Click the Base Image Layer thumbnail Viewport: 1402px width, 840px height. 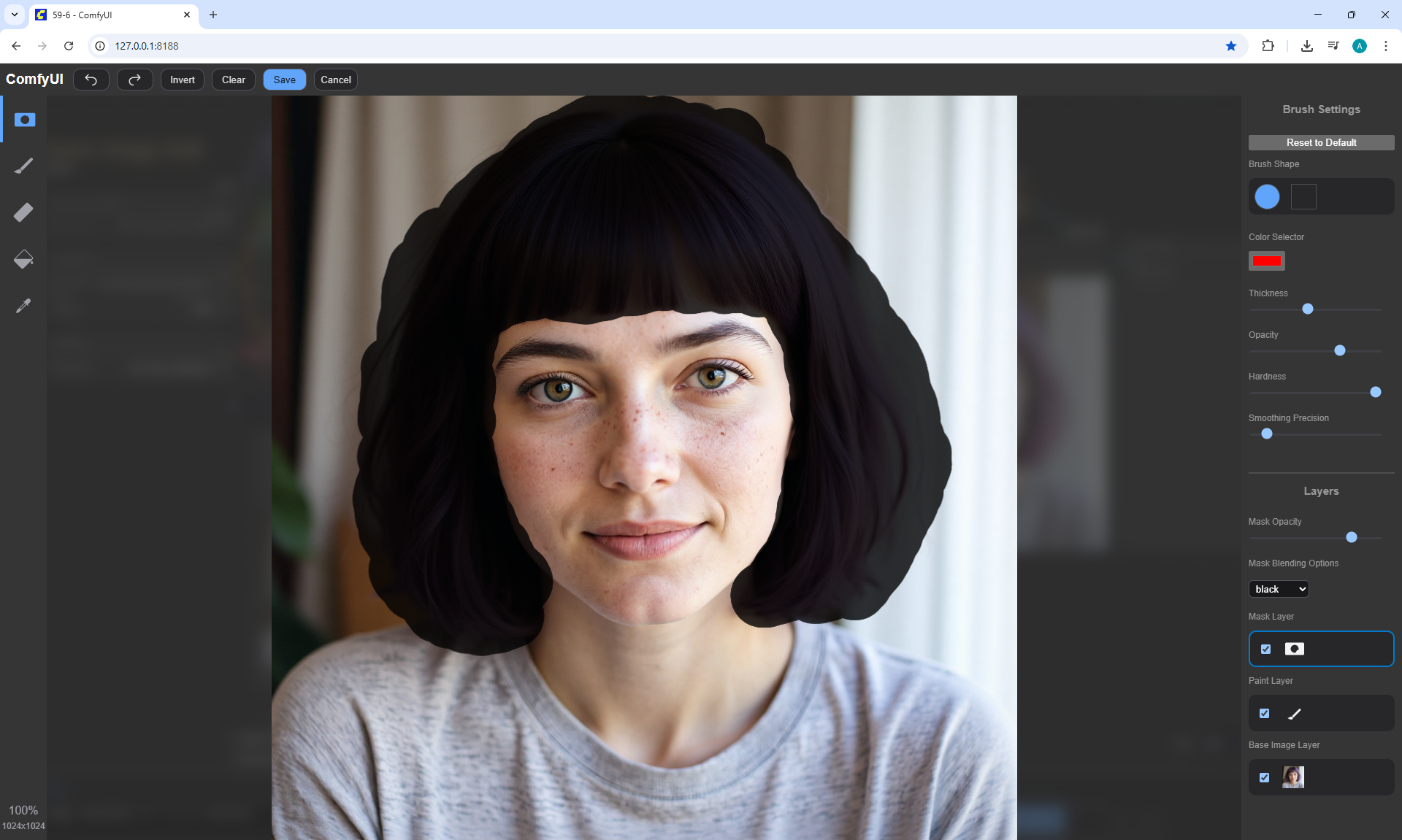(x=1293, y=777)
